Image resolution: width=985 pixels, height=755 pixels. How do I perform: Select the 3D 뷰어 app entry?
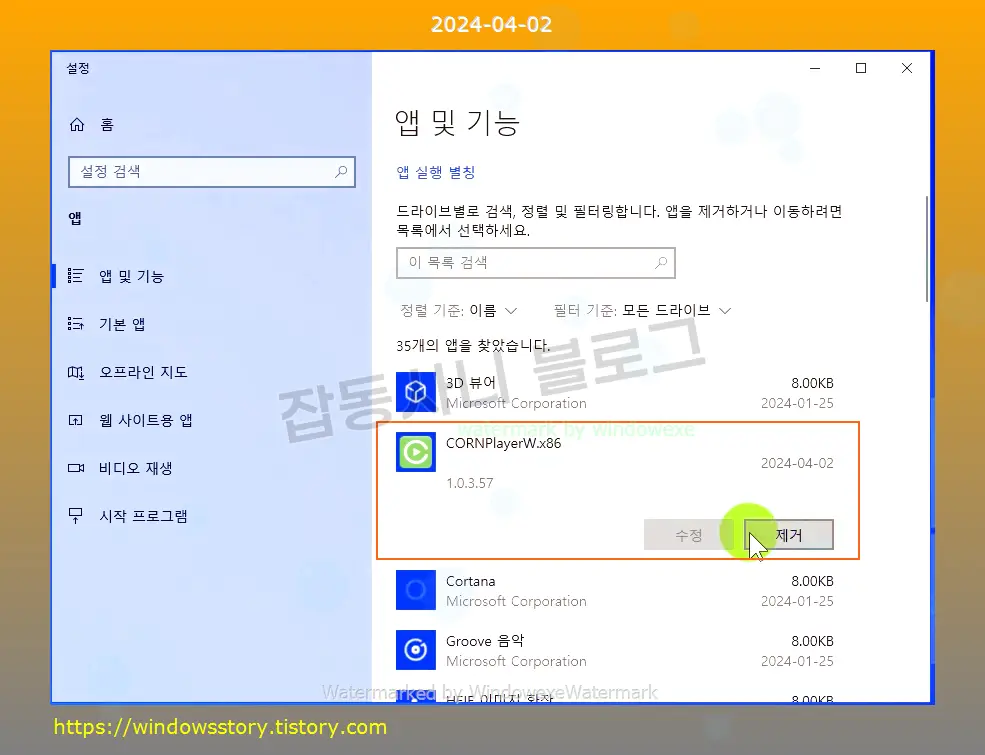coord(615,393)
